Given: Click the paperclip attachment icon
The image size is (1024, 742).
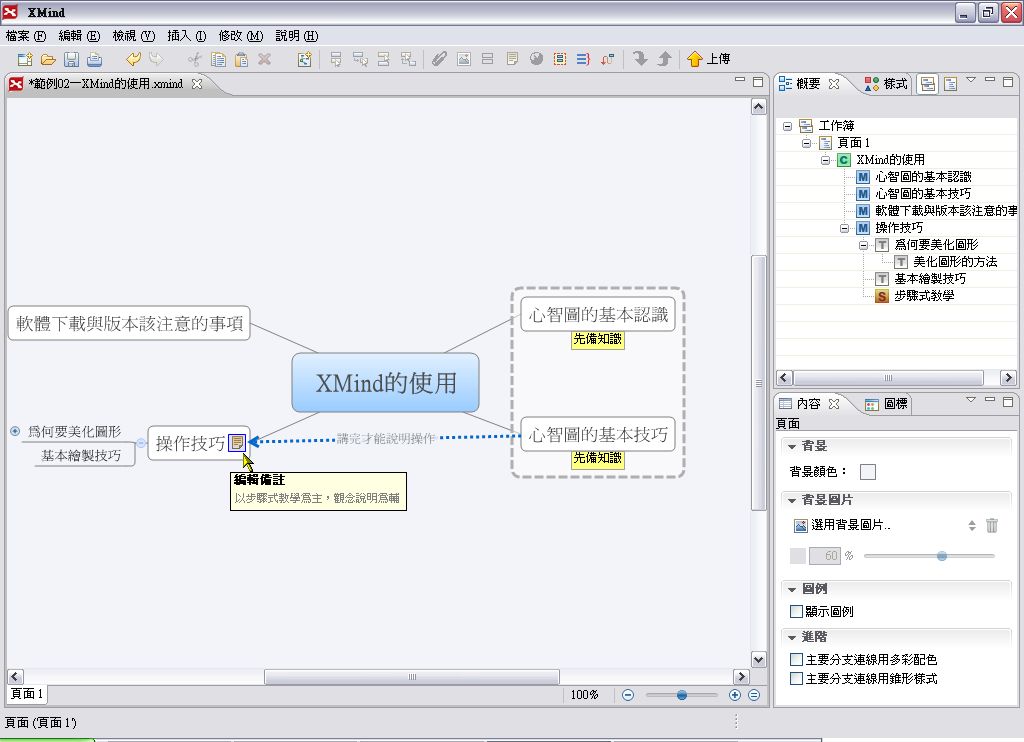Looking at the screenshot, I should [440, 59].
